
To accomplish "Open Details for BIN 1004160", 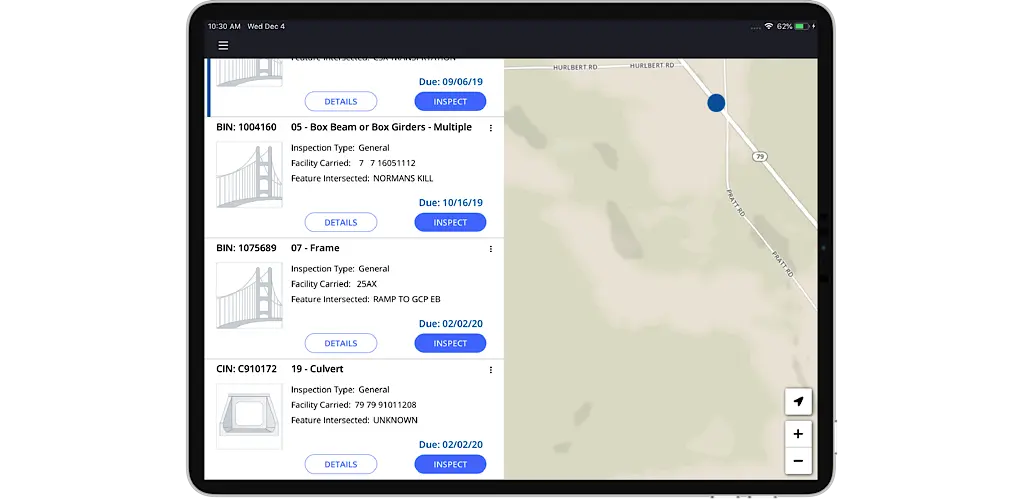I will 341,223.
